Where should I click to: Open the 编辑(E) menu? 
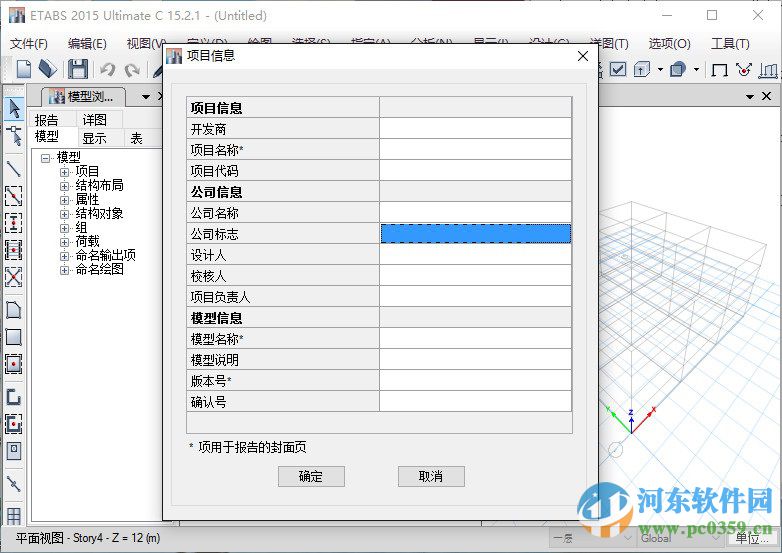point(87,44)
